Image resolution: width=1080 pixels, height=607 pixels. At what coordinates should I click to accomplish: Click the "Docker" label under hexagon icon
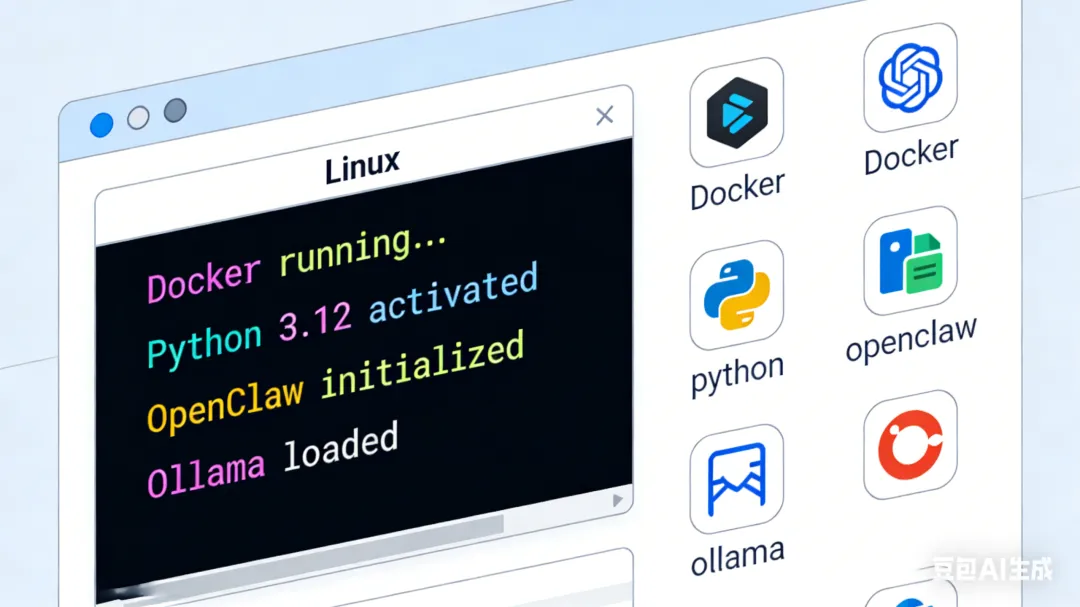[737, 189]
